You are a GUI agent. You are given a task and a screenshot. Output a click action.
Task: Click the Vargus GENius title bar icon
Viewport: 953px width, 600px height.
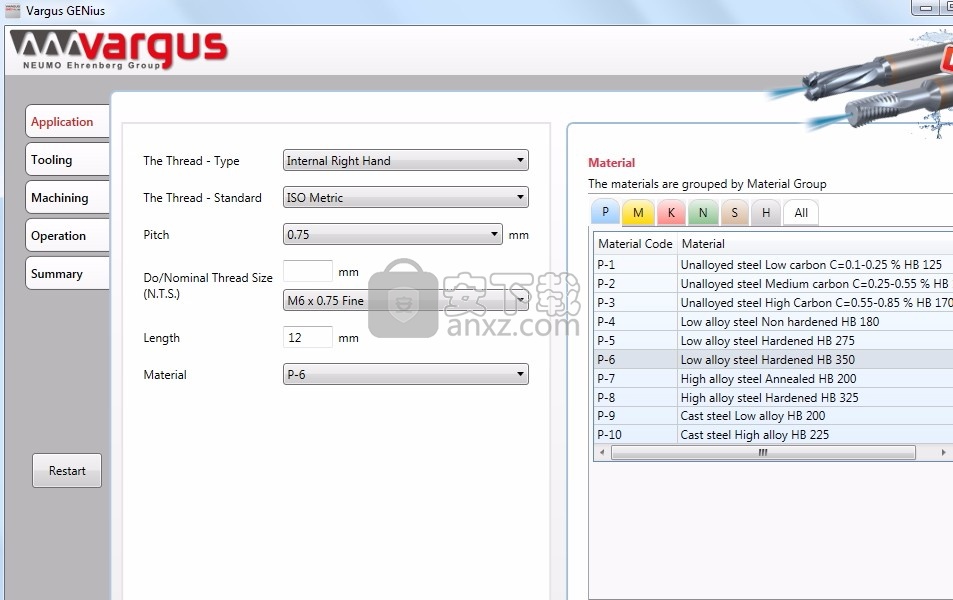pos(12,10)
